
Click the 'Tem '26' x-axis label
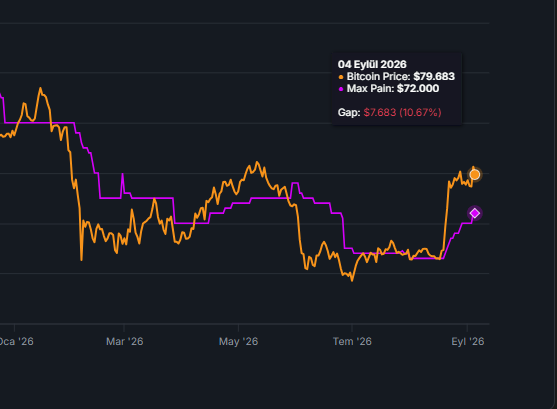click(352, 342)
